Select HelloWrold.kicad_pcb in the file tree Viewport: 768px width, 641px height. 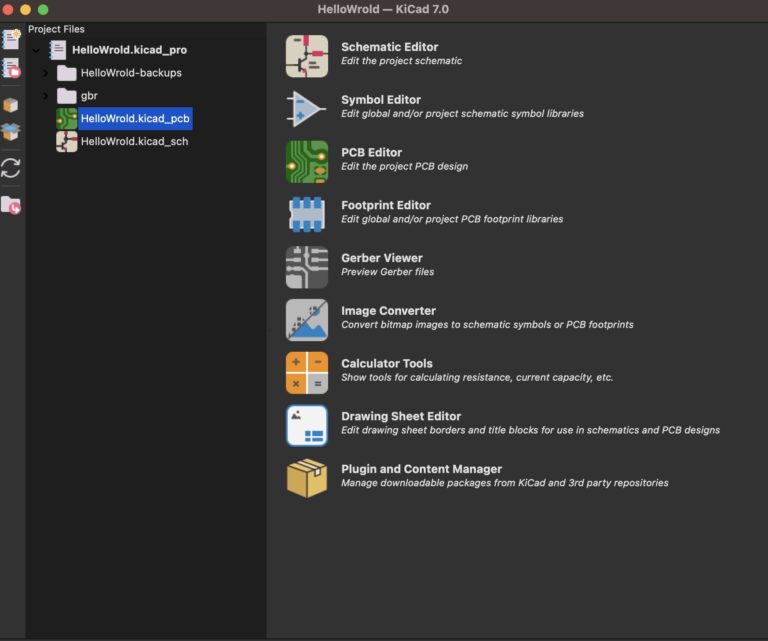pos(134,119)
